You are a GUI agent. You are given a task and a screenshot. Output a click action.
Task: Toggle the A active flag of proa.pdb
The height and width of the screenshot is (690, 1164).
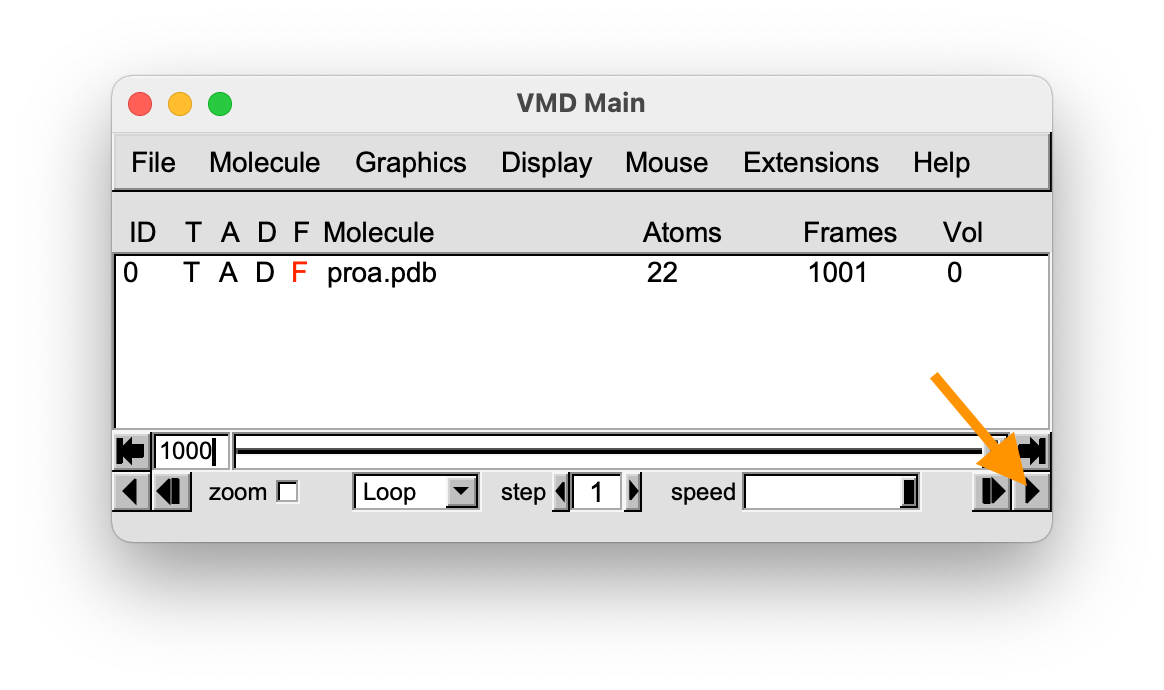pyautogui.click(x=228, y=273)
